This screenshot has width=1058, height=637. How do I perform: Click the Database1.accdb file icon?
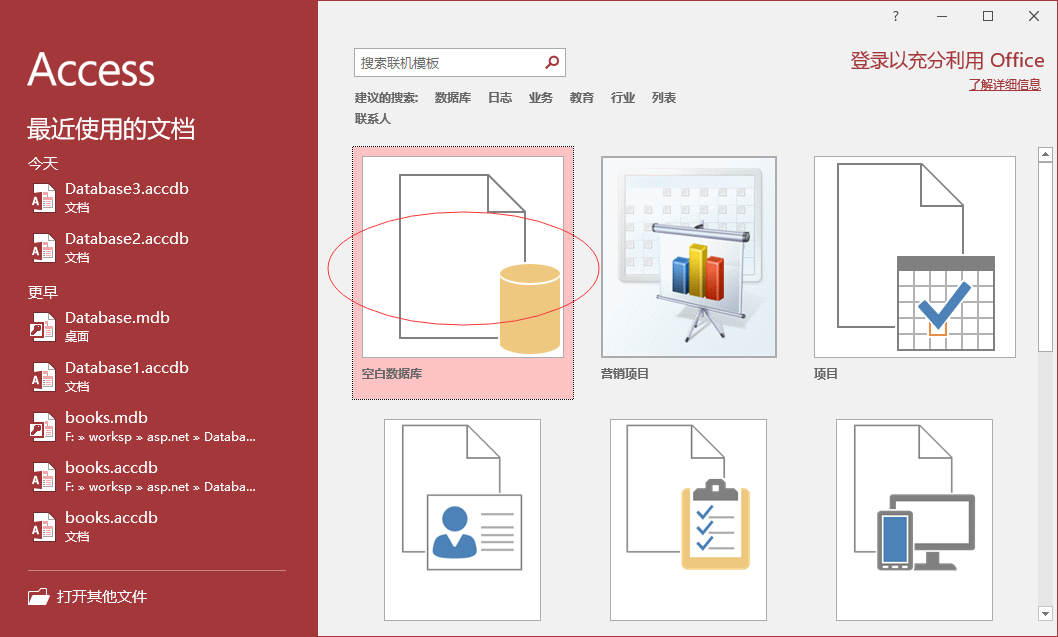pyautogui.click(x=43, y=376)
